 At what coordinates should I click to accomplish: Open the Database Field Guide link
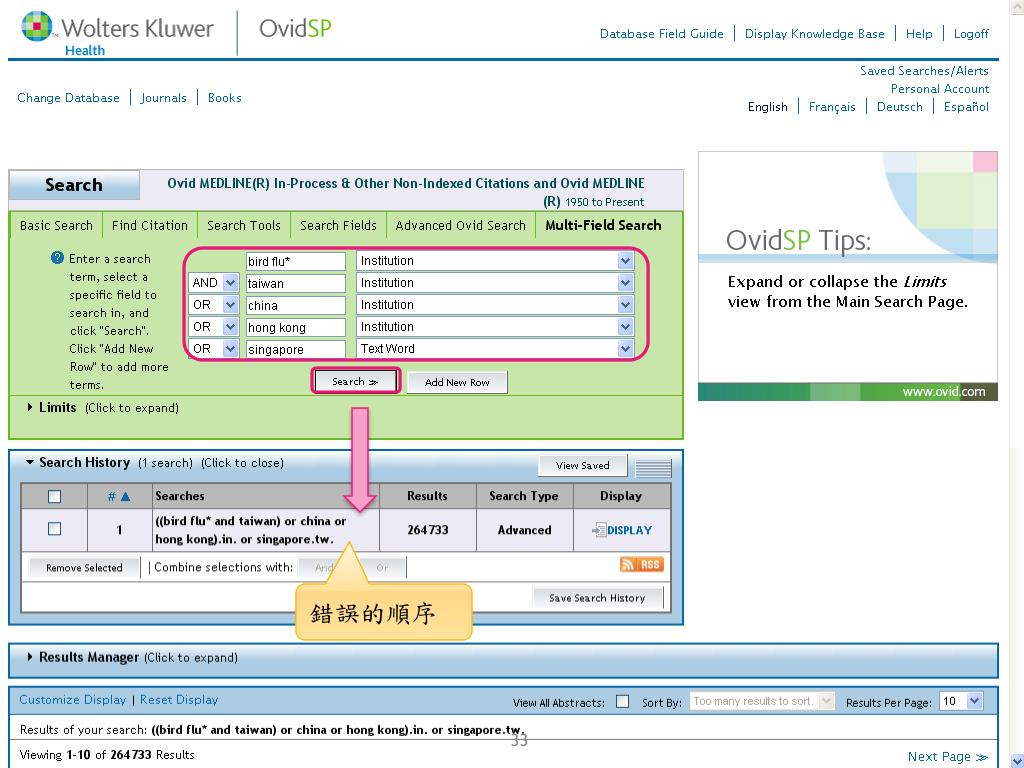(x=662, y=34)
